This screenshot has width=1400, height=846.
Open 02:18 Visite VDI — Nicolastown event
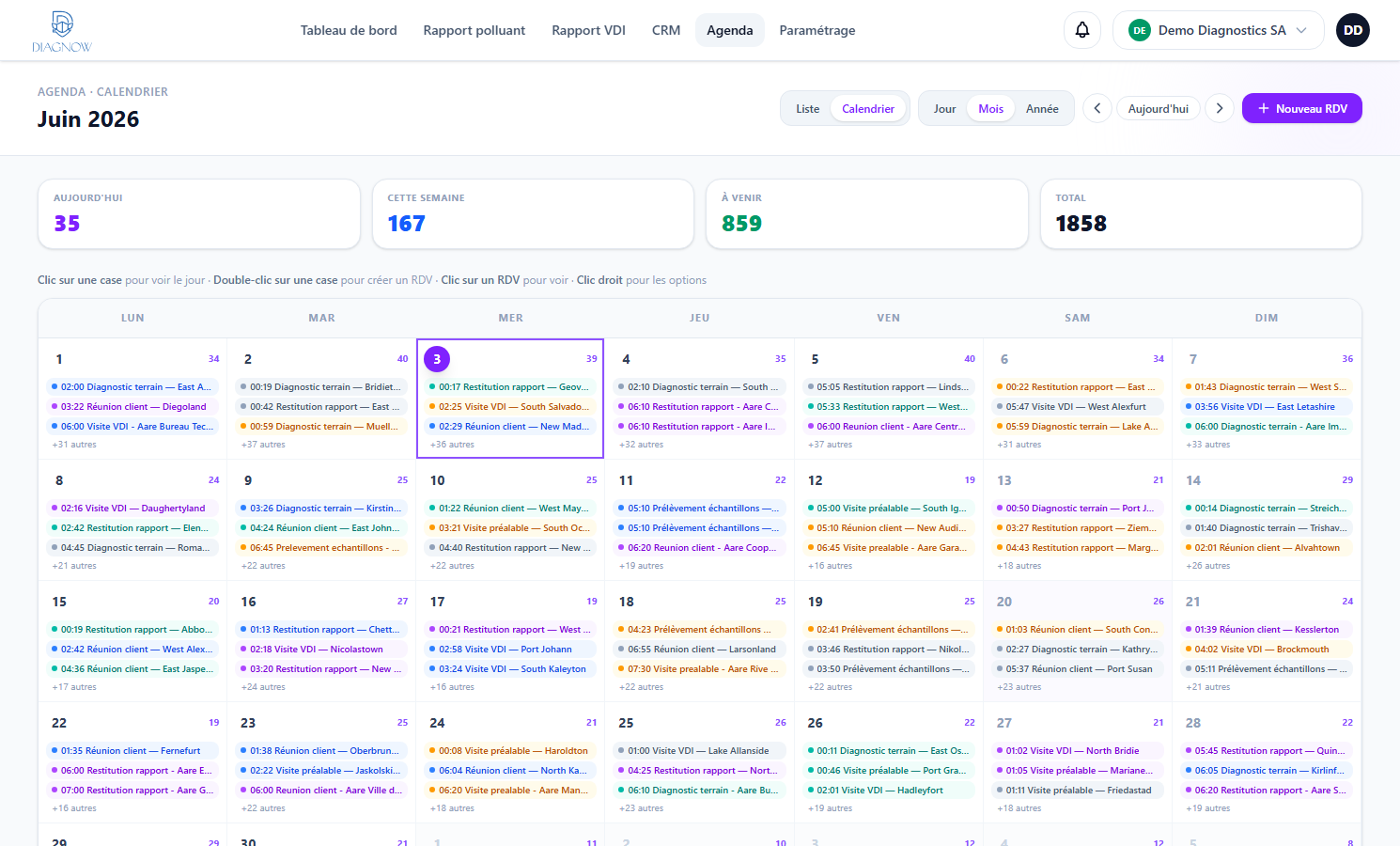click(321, 649)
